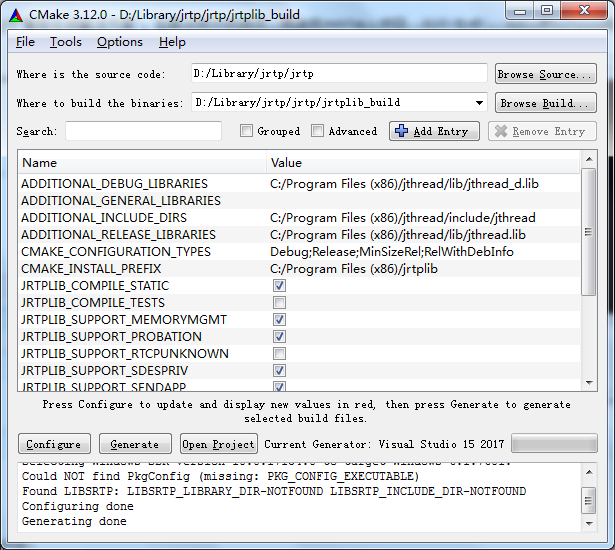This screenshot has width=615, height=550.
Task: Uncheck JRTPLIB_SUPPORT_MEMORYMGMT checkbox
Action: pos(279,320)
